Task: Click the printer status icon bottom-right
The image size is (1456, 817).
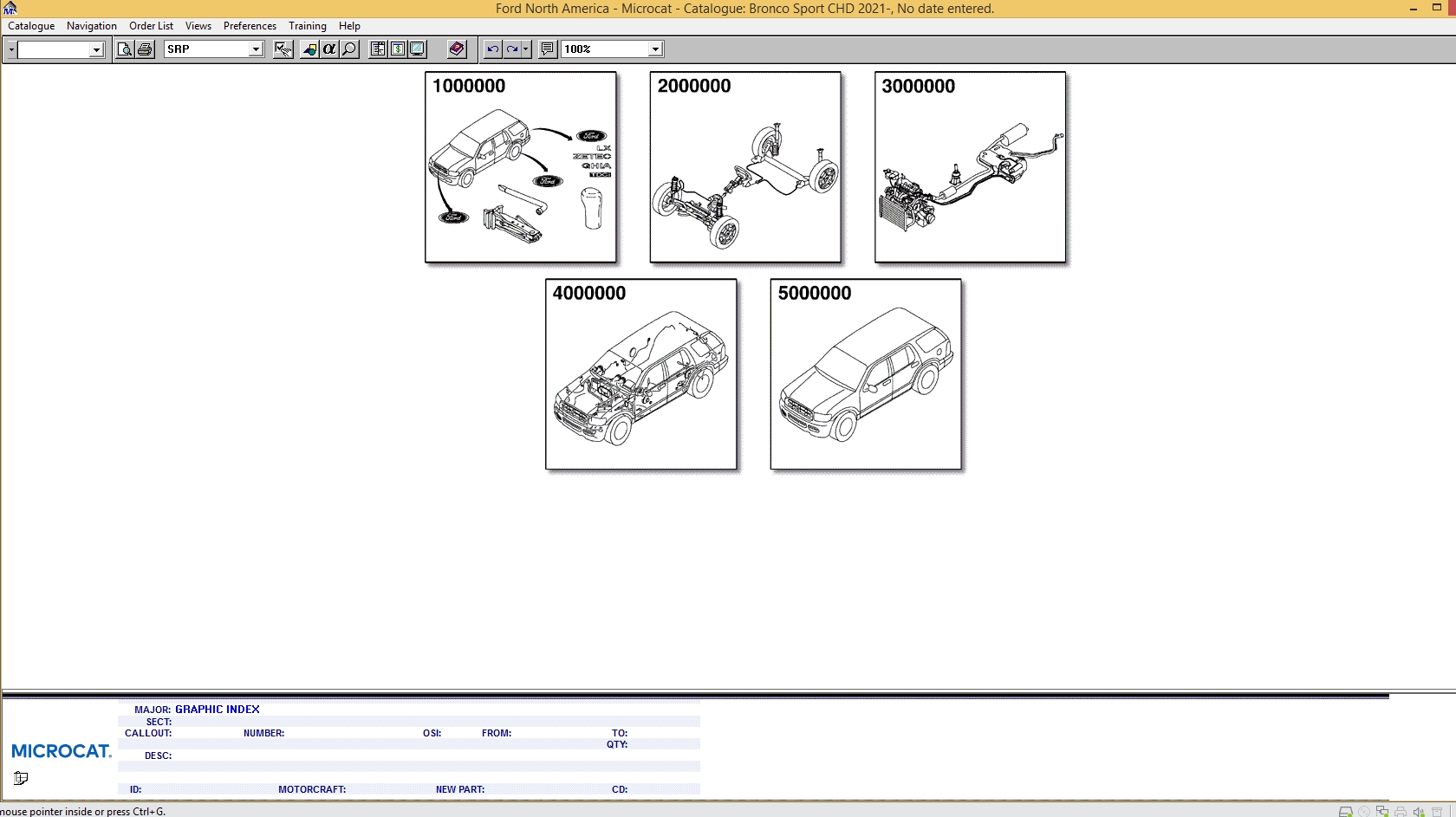Action: (1401, 811)
